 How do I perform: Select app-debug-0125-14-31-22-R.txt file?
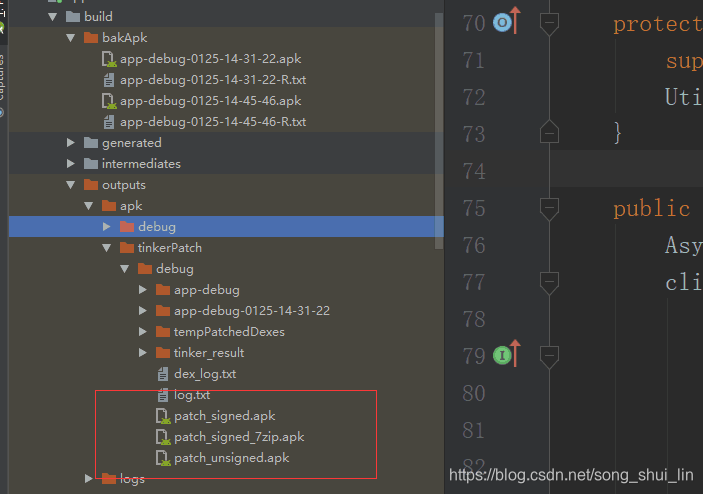pyautogui.click(x=213, y=80)
